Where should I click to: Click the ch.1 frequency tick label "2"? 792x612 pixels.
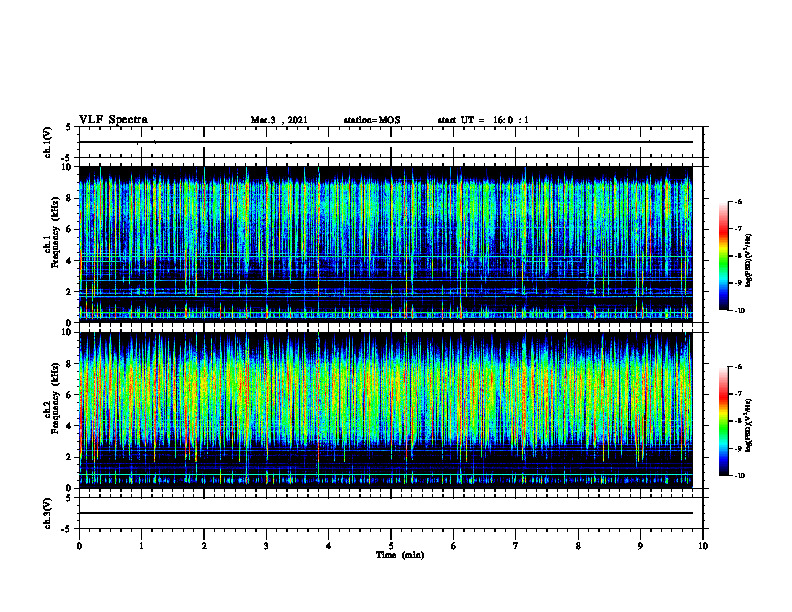tap(69, 291)
